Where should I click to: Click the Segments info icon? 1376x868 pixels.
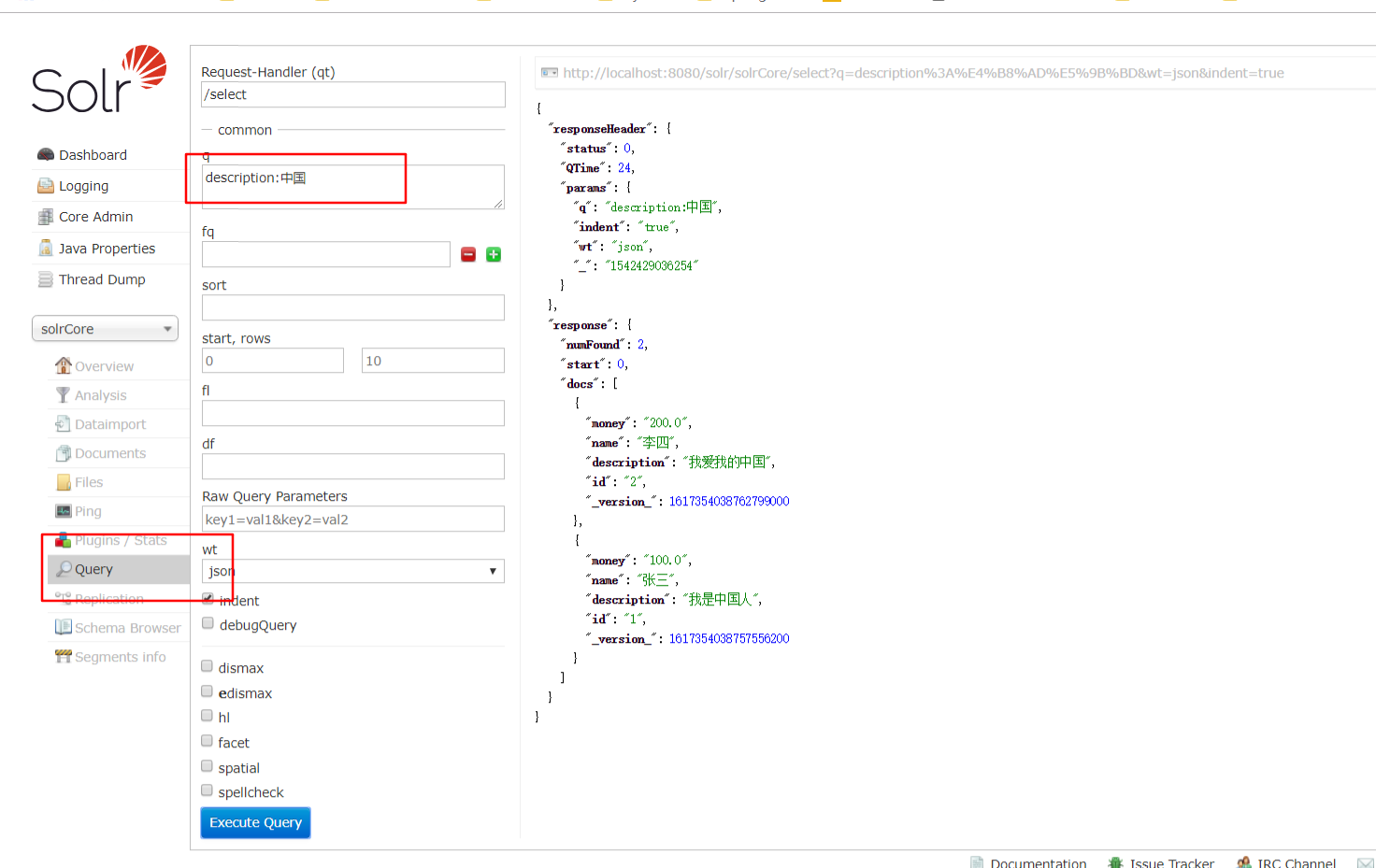coord(63,656)
